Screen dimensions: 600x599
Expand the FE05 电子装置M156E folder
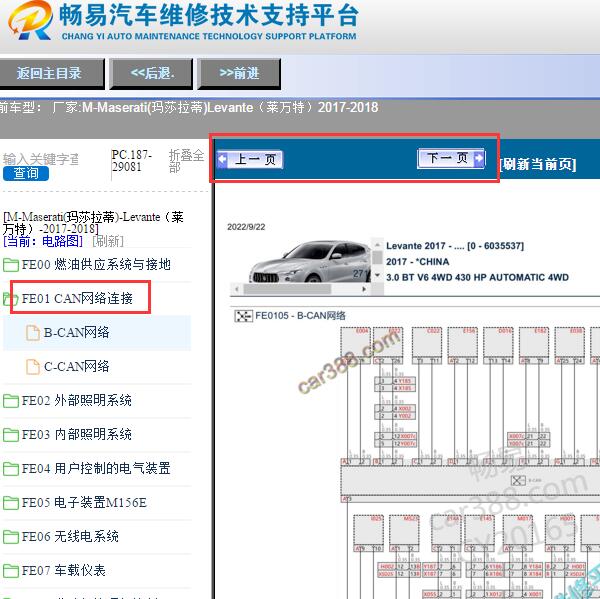[x=84, y=502]
